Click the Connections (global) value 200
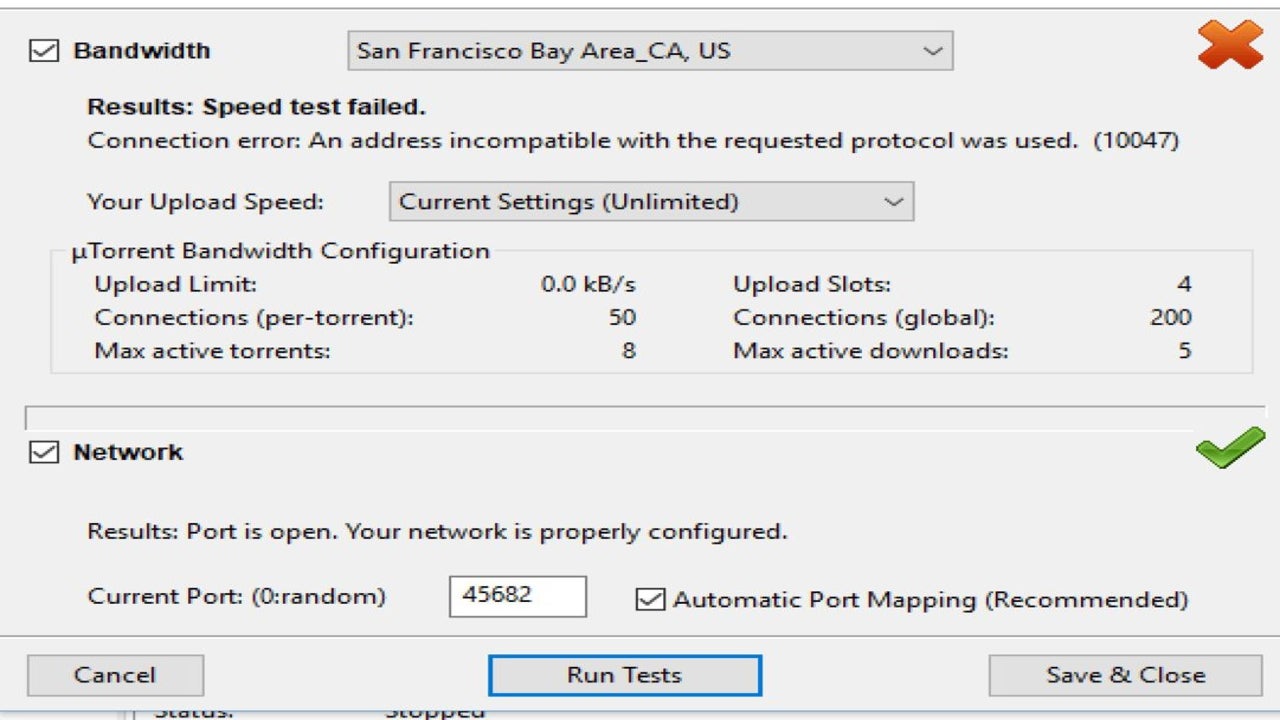Viewport: 1280px width, 720px height. point(1170,318)
